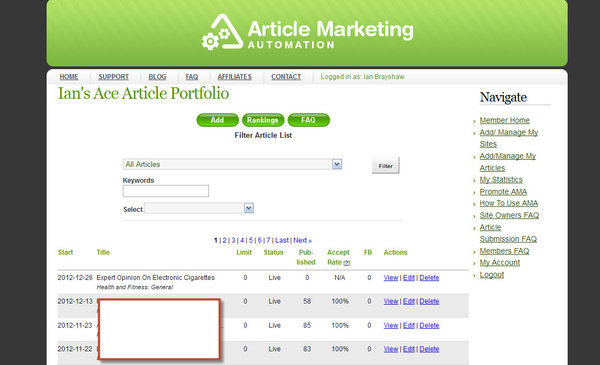600x365 pixels.
Task: Open My Account sidebar link
Action: pyautogui.click(x=500, y=263)
